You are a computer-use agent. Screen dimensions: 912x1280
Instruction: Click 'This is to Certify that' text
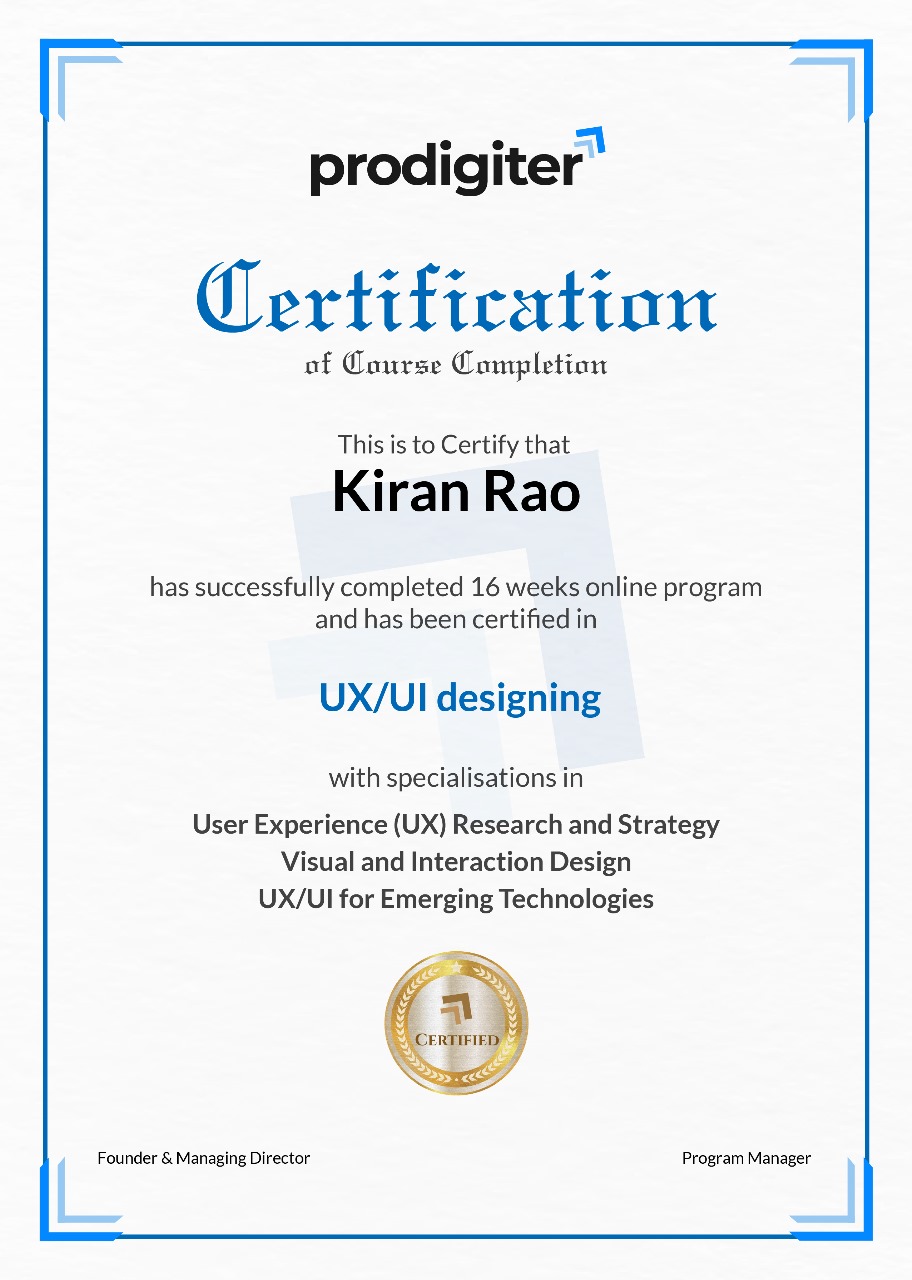coord(454,444)
